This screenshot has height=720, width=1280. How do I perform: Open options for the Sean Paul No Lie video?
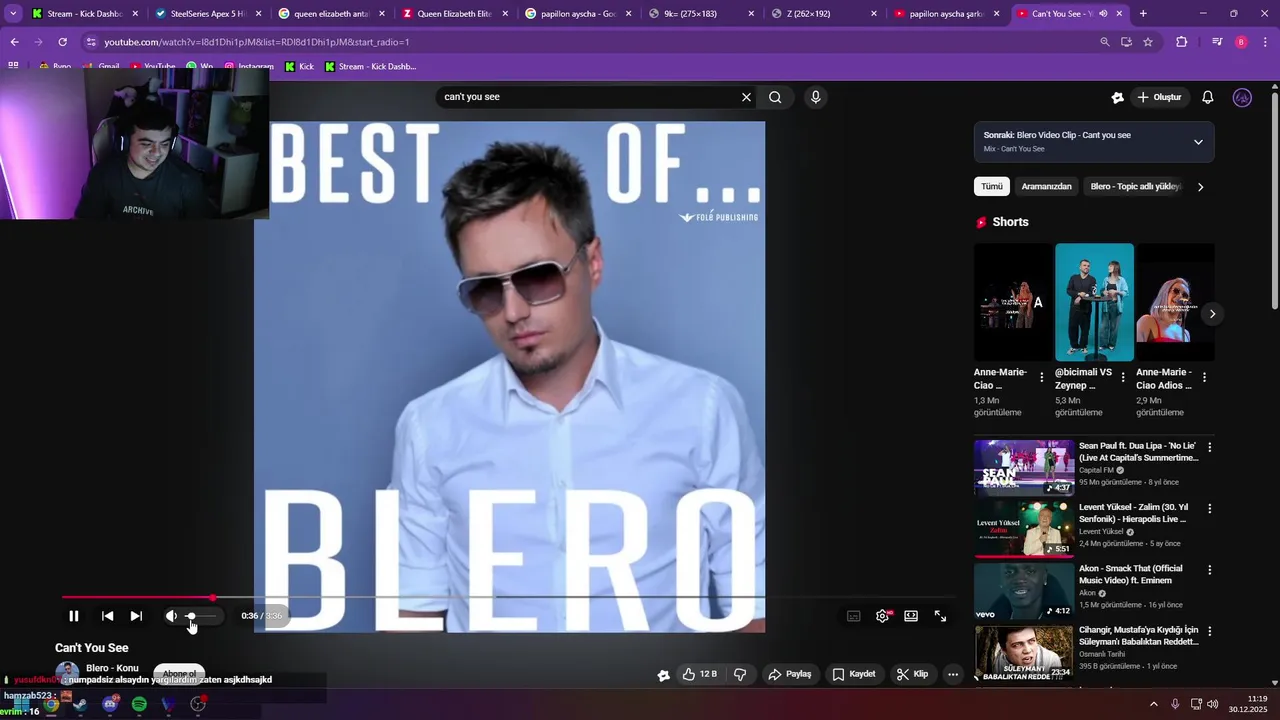coord(1210,447)
